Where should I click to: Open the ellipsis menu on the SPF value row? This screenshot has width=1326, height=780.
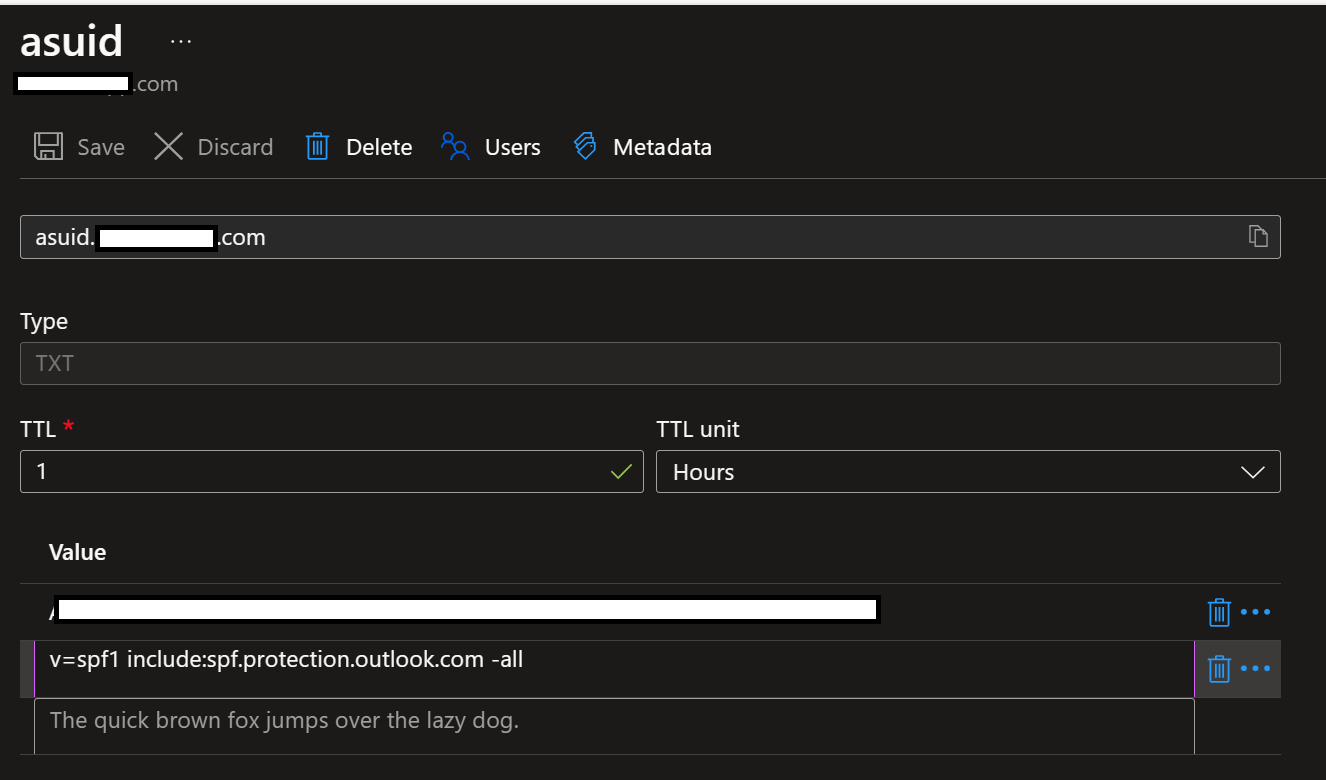tap(1257, 668)
